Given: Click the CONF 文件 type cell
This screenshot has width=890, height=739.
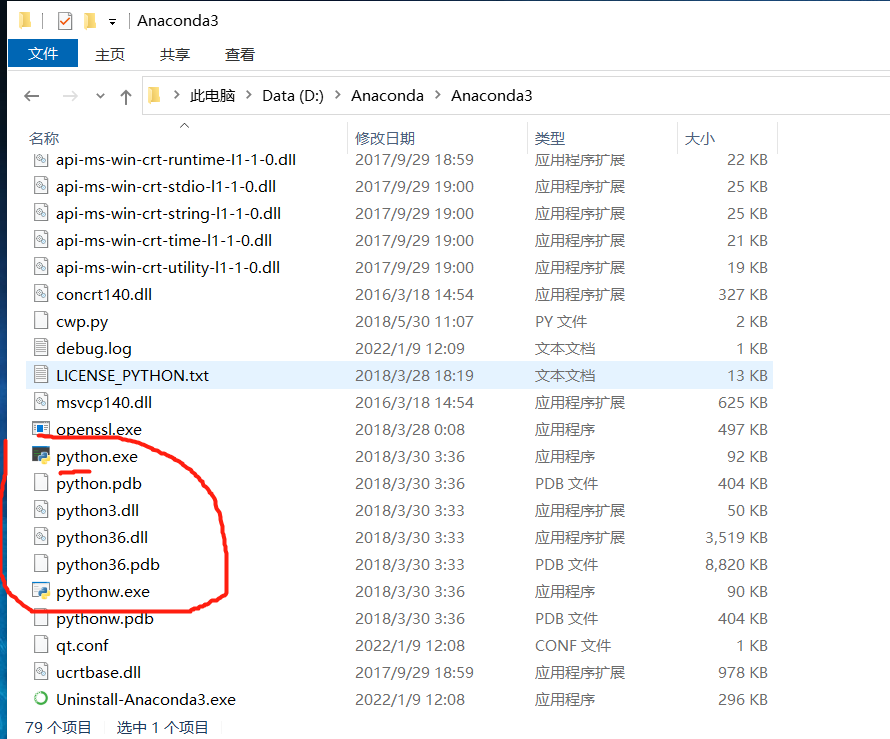Looking at the screenshot, I should 573,645.
